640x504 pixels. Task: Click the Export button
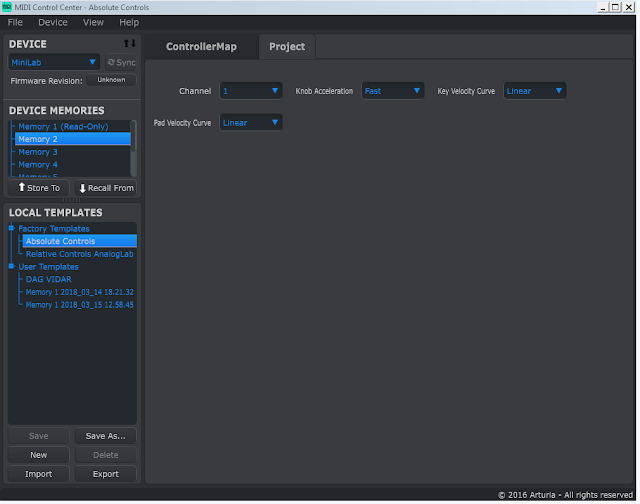click(106, 474)
